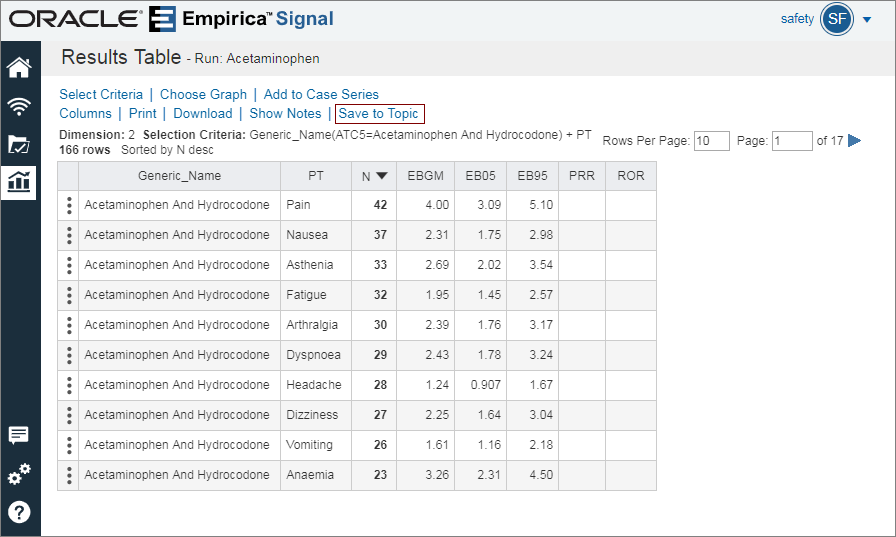This screenshot has width=896, height=537.
Task: Click EBGM value 4.00
Action: [425, 205]
